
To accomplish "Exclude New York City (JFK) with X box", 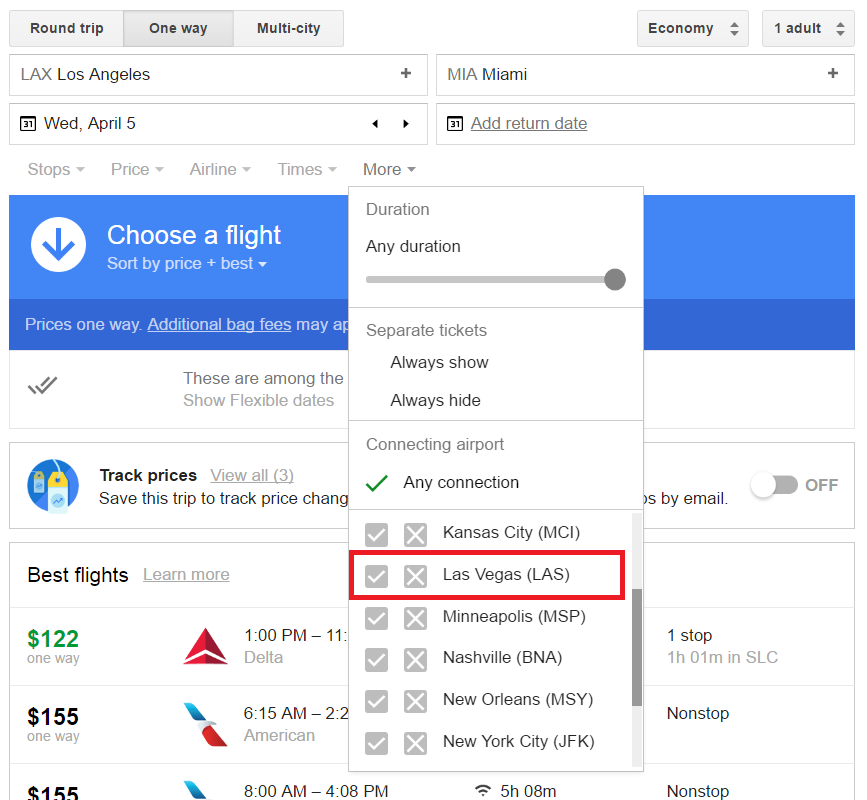I will pos(415,743).
